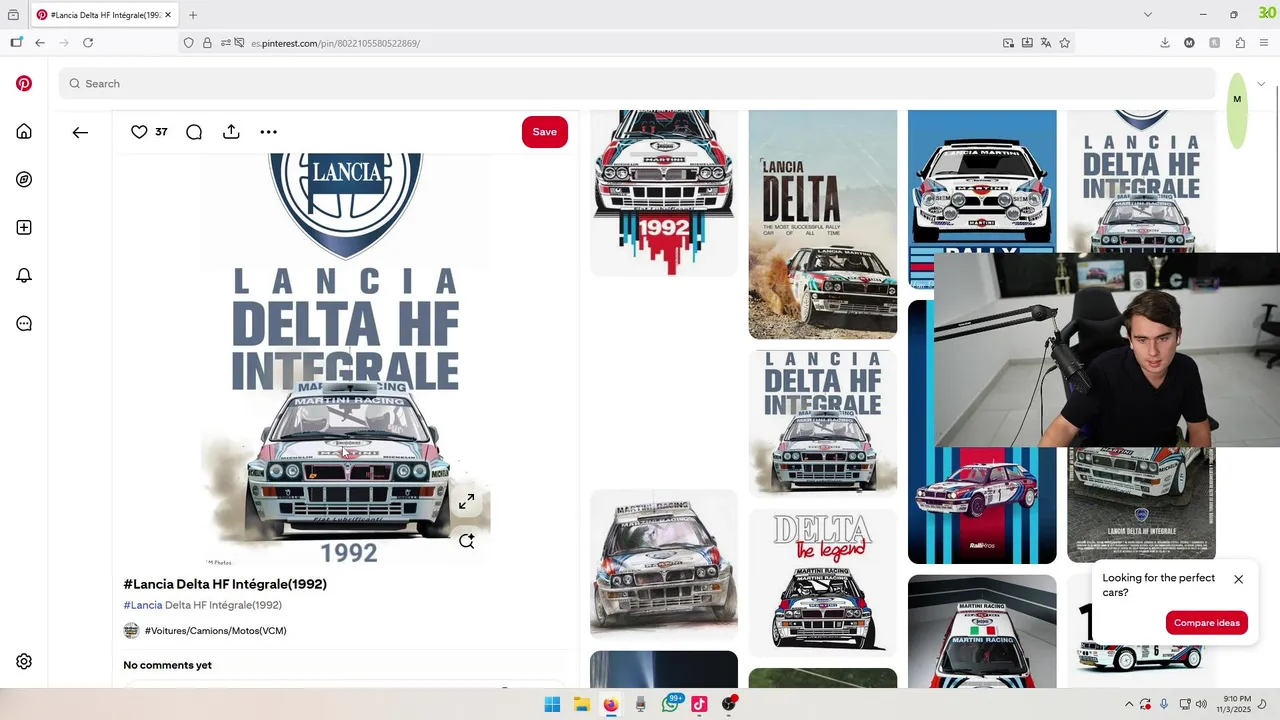The image size is (1280, 720).
Task: Save the Lancia Delta pin
Action: pyautogui.click(x=545, y=132)
